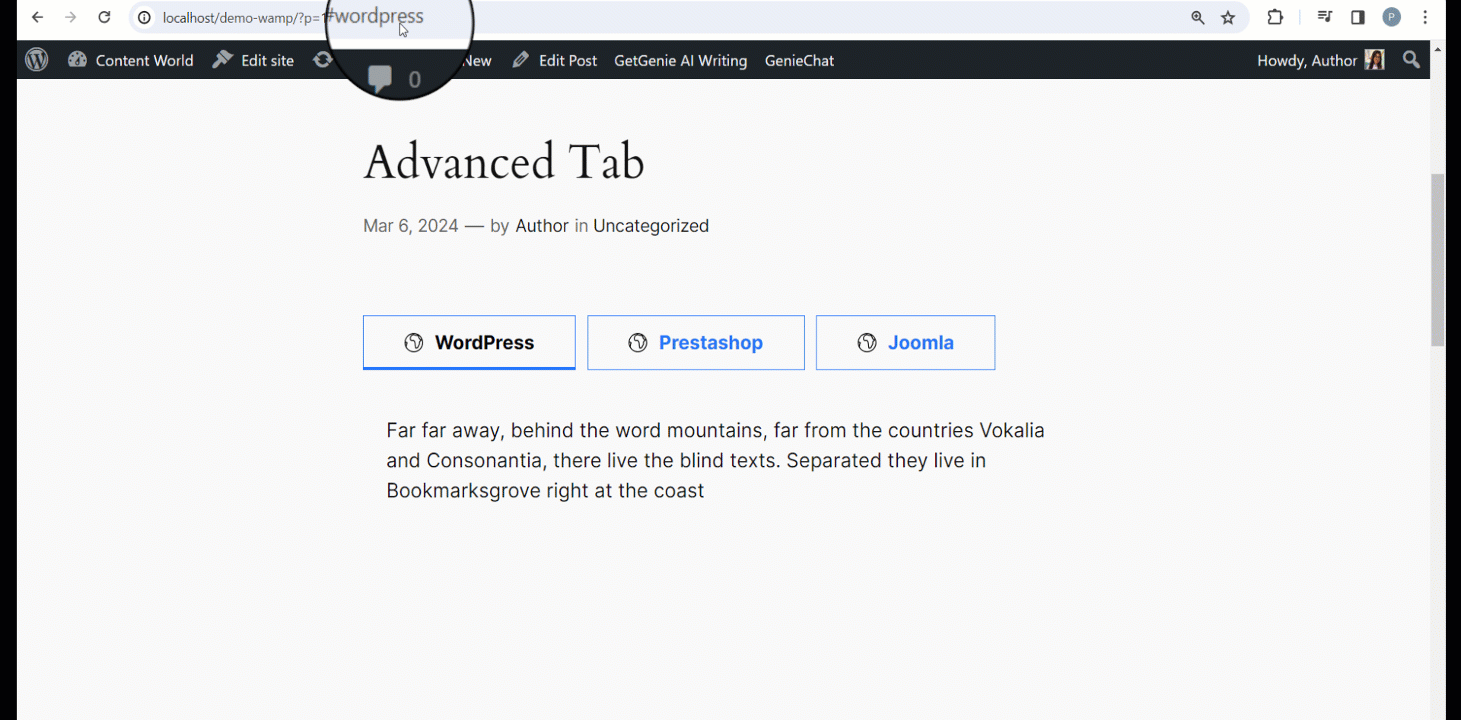Open the admin bar search icon

pyautogui.click(x=1411, y=60)
